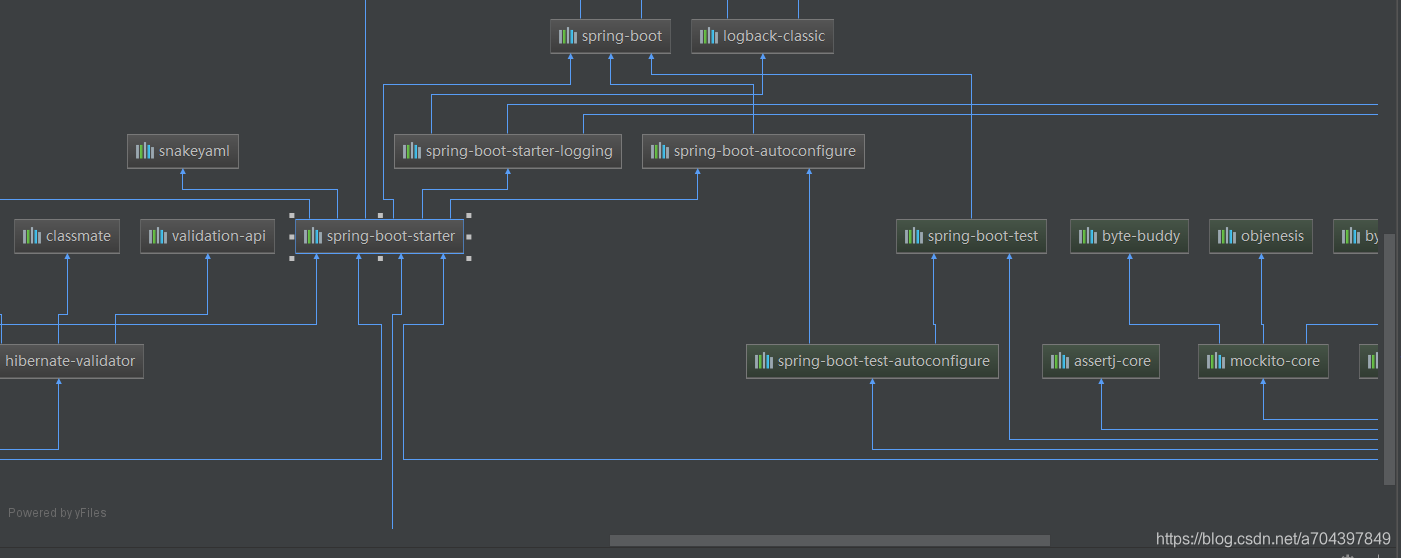Image resolution: width=1401 pixels, height=558 pixels.
Task: Click the horizontal scrollbar thumb at the bottom
Action: pyautogui.click(x=830, y=540)
